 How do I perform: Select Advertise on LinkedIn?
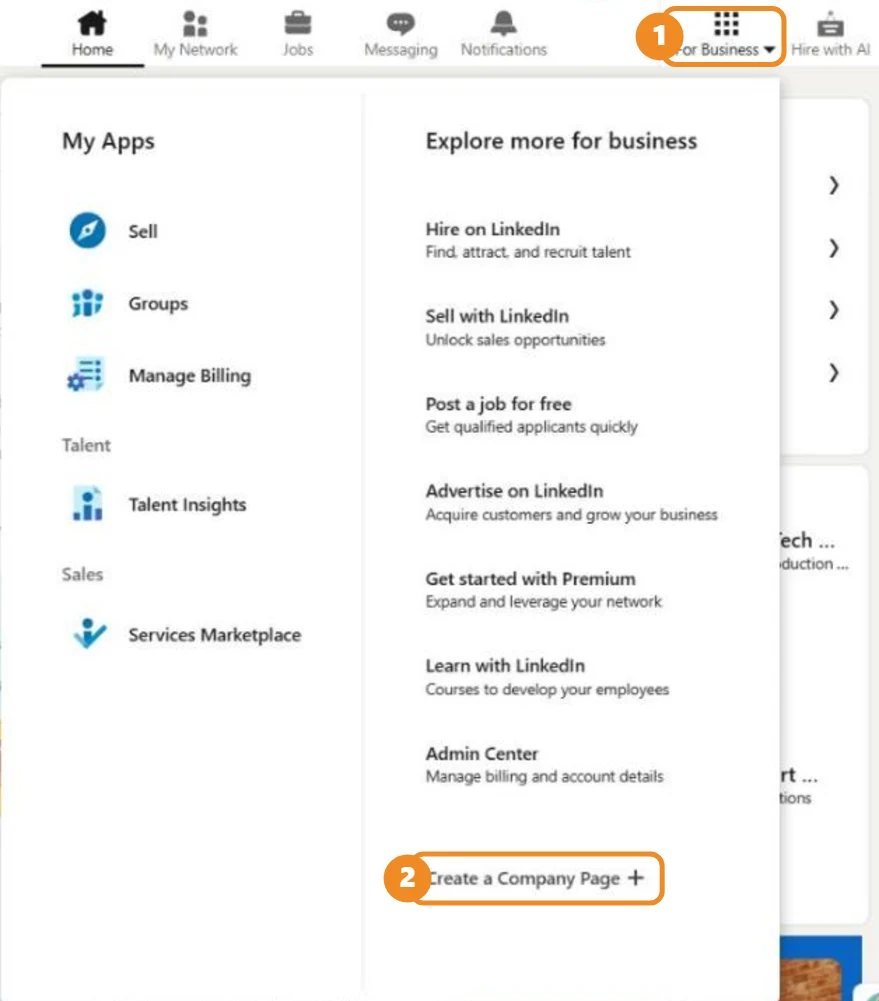pos(515,491)
